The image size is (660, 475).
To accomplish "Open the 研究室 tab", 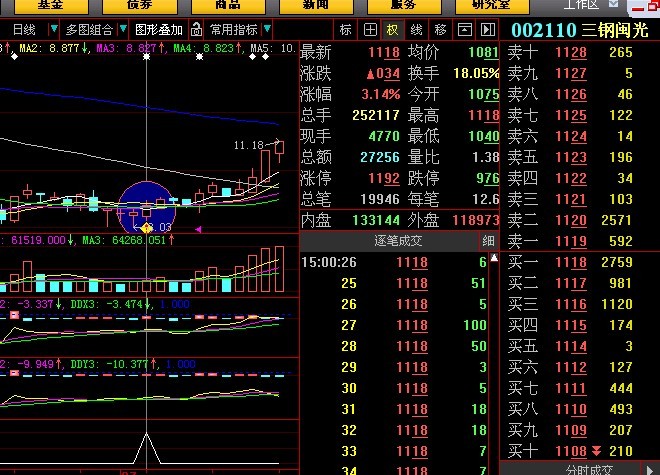I will click(x=492, y=5).
